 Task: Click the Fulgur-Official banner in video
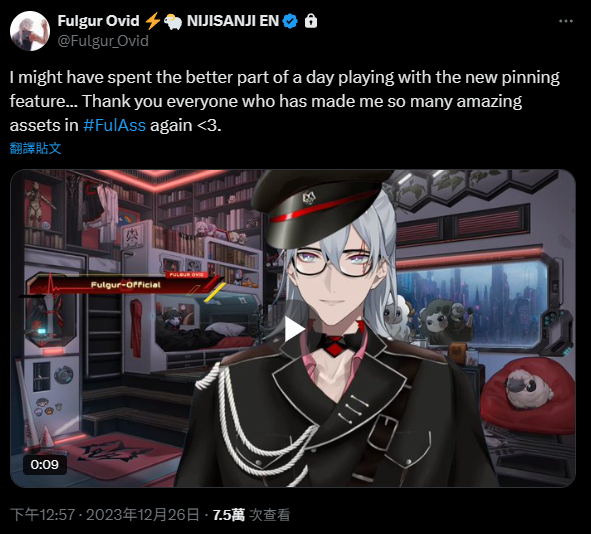(x=126, y=285)
